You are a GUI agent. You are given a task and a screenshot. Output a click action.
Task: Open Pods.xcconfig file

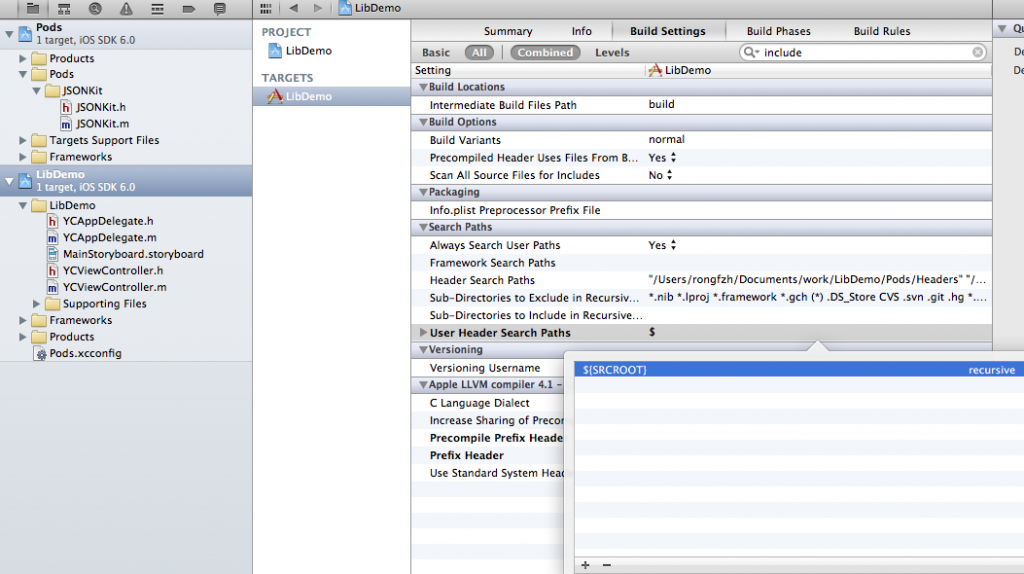(85, 353)
